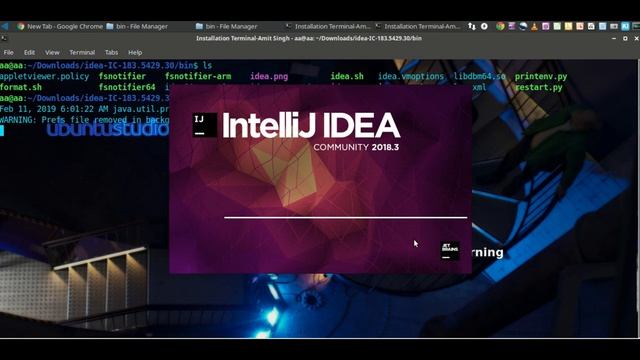Click the network up-down arrows tray icon
The width and height of the screenshot is (640, 360).
click(471, 26)
